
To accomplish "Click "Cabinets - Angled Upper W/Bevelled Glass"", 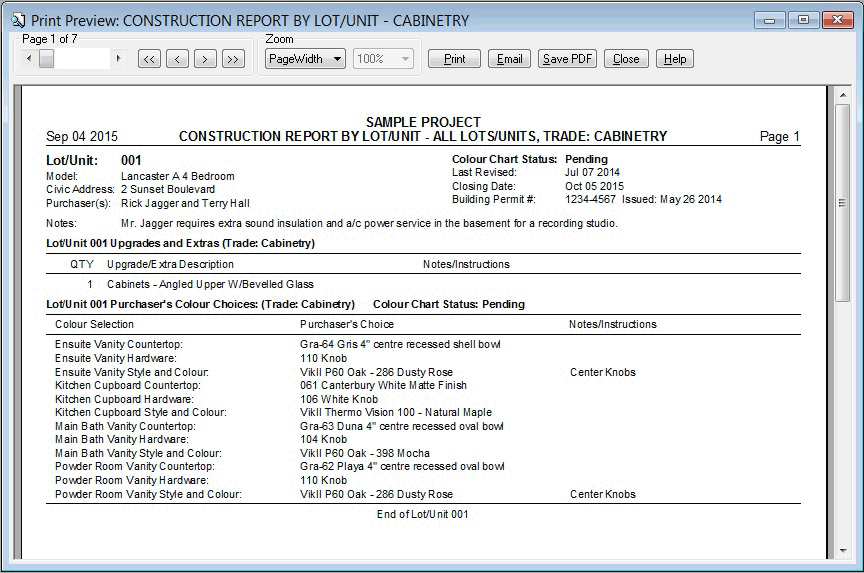I will coord(210,285).
